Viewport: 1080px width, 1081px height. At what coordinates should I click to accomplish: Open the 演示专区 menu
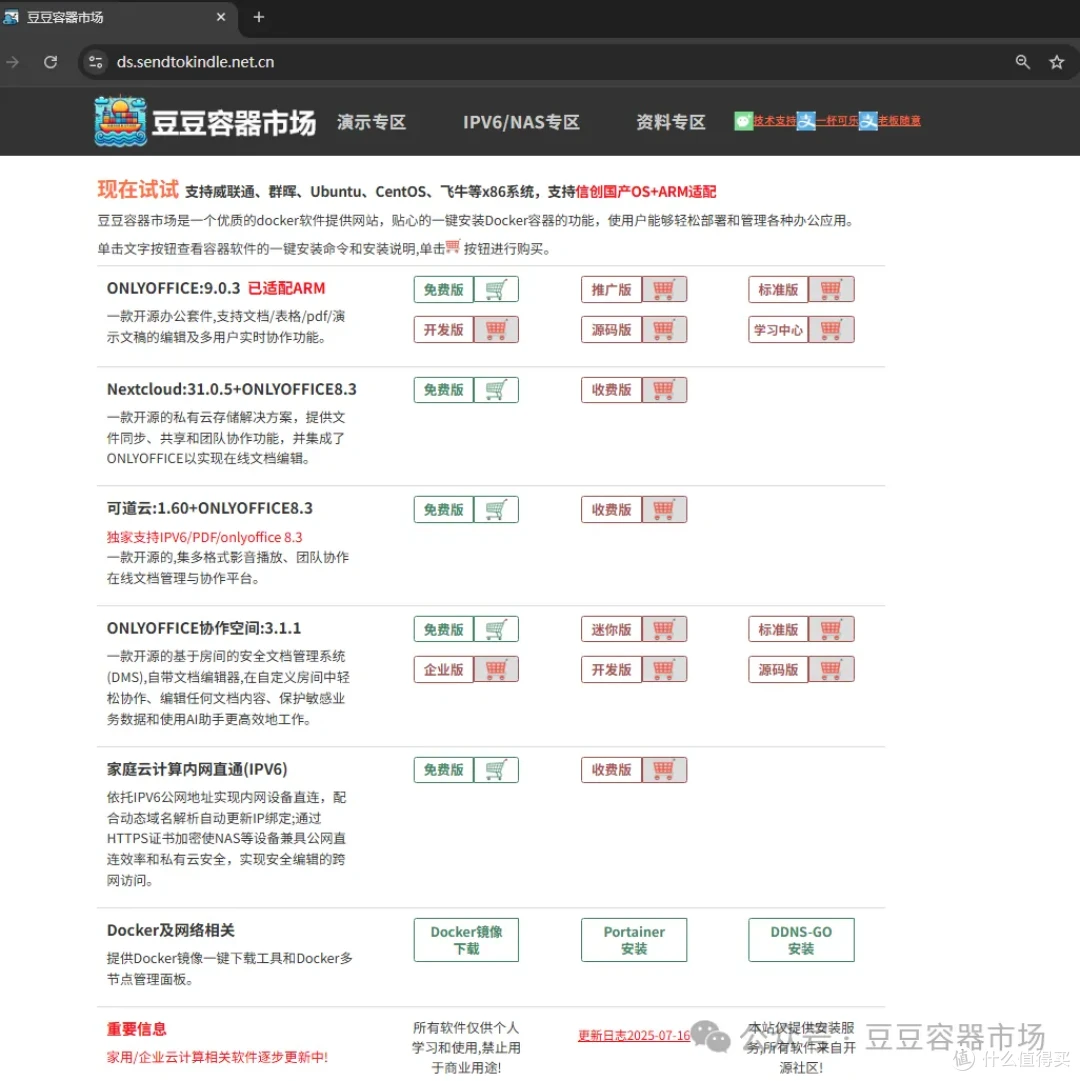click(x=371, y=122)
